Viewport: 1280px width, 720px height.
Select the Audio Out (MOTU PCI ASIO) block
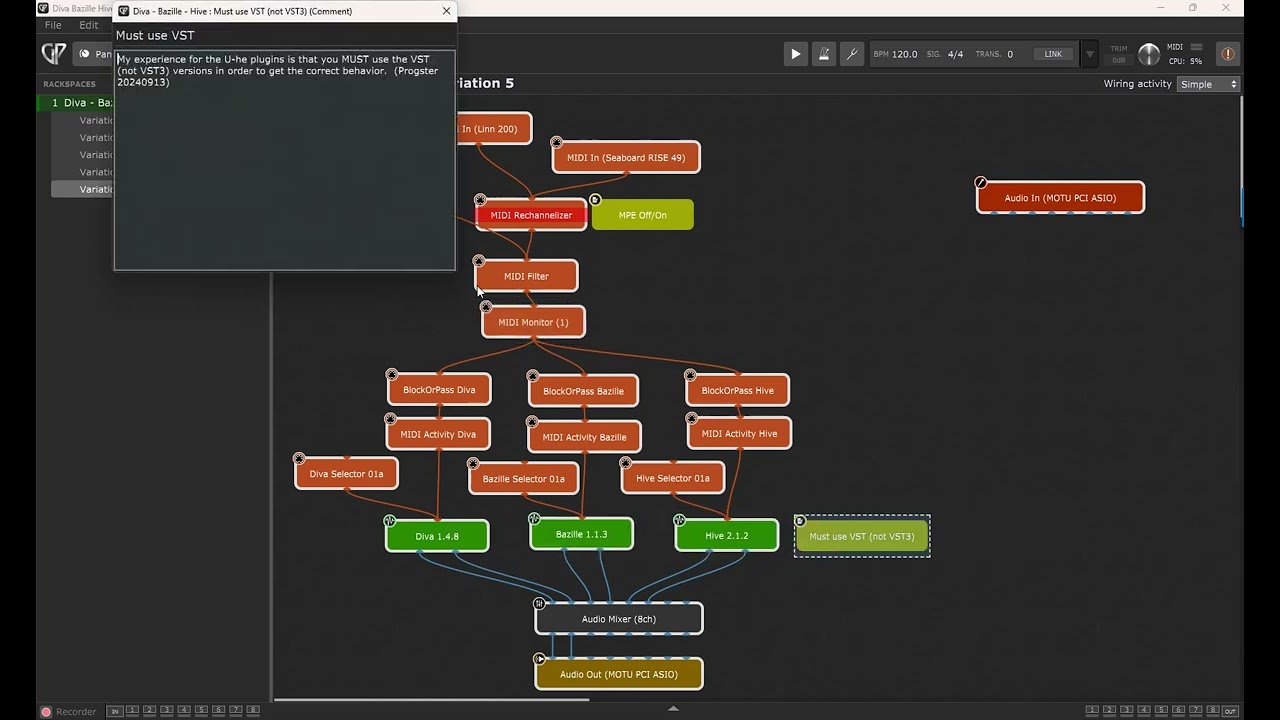(x=619, y=674)
